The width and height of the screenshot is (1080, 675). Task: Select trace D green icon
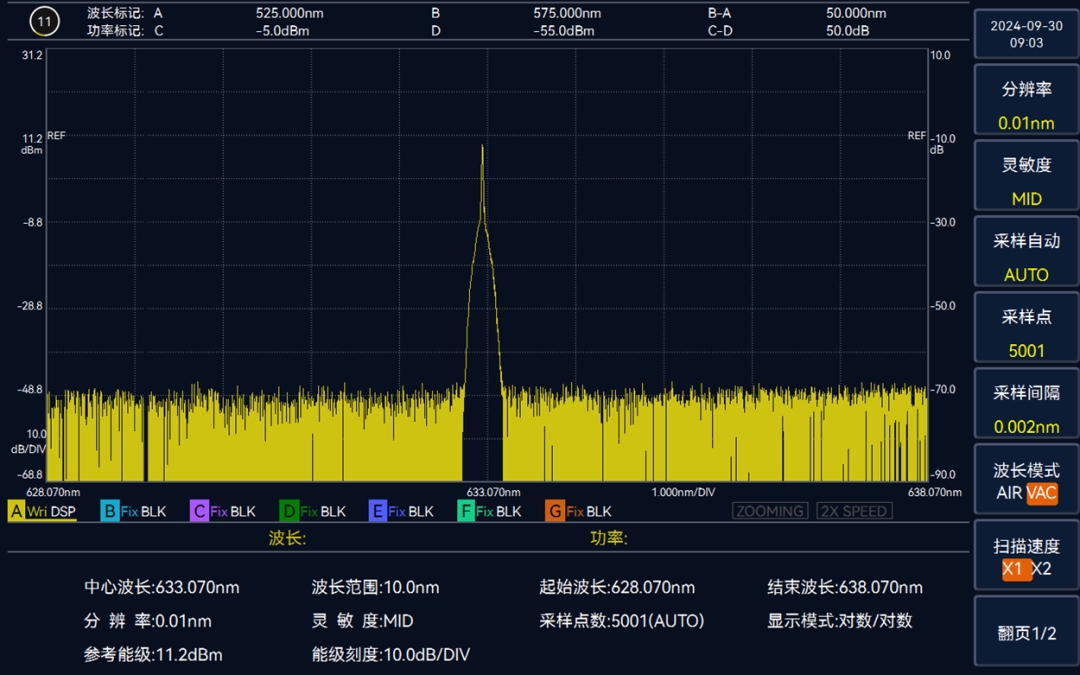point(289,512)
